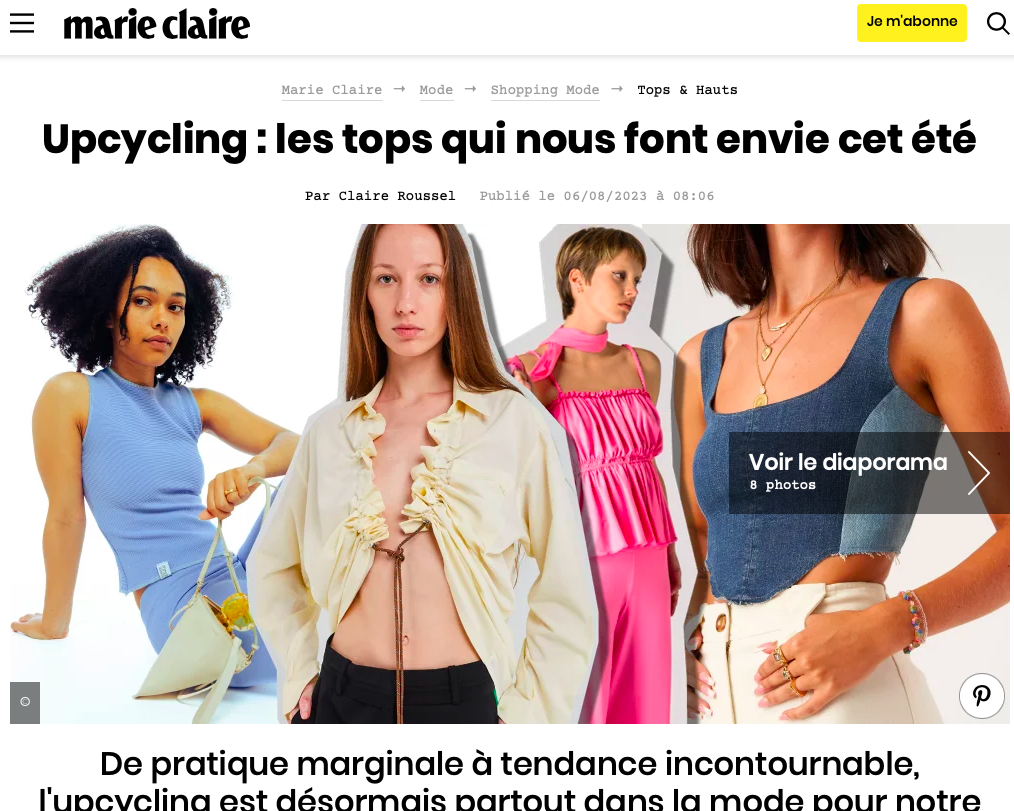
Task: Click the 8 photos label
Action: tap(782, 485)
